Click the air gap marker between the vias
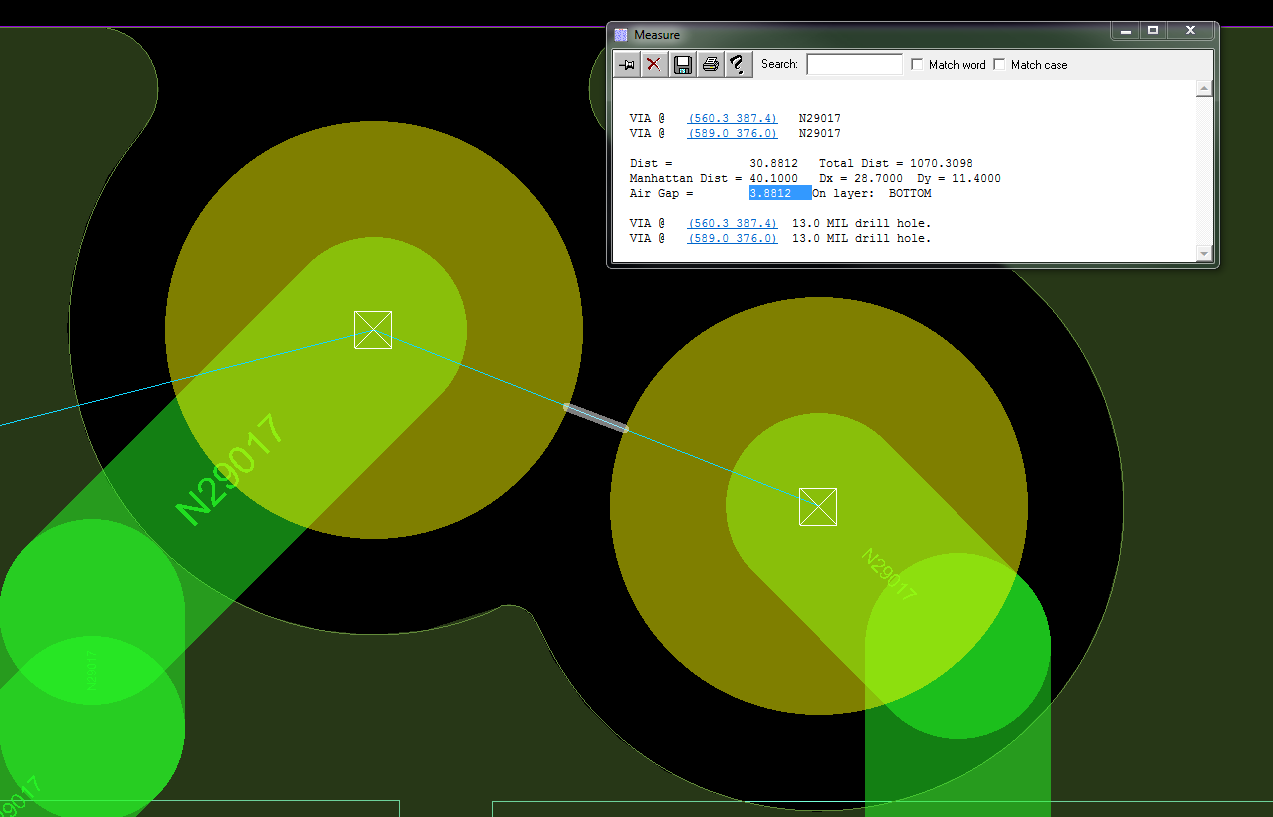1273x817 pixels. click(596, 418)
